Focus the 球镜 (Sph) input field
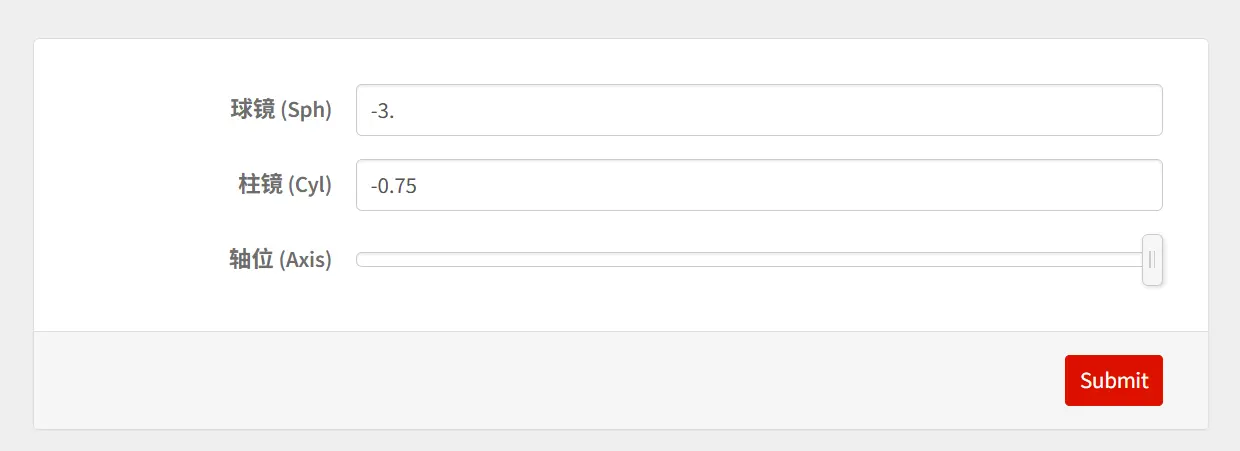The width and height of the screenshot is (1240, 451). [x=758, y=110]
